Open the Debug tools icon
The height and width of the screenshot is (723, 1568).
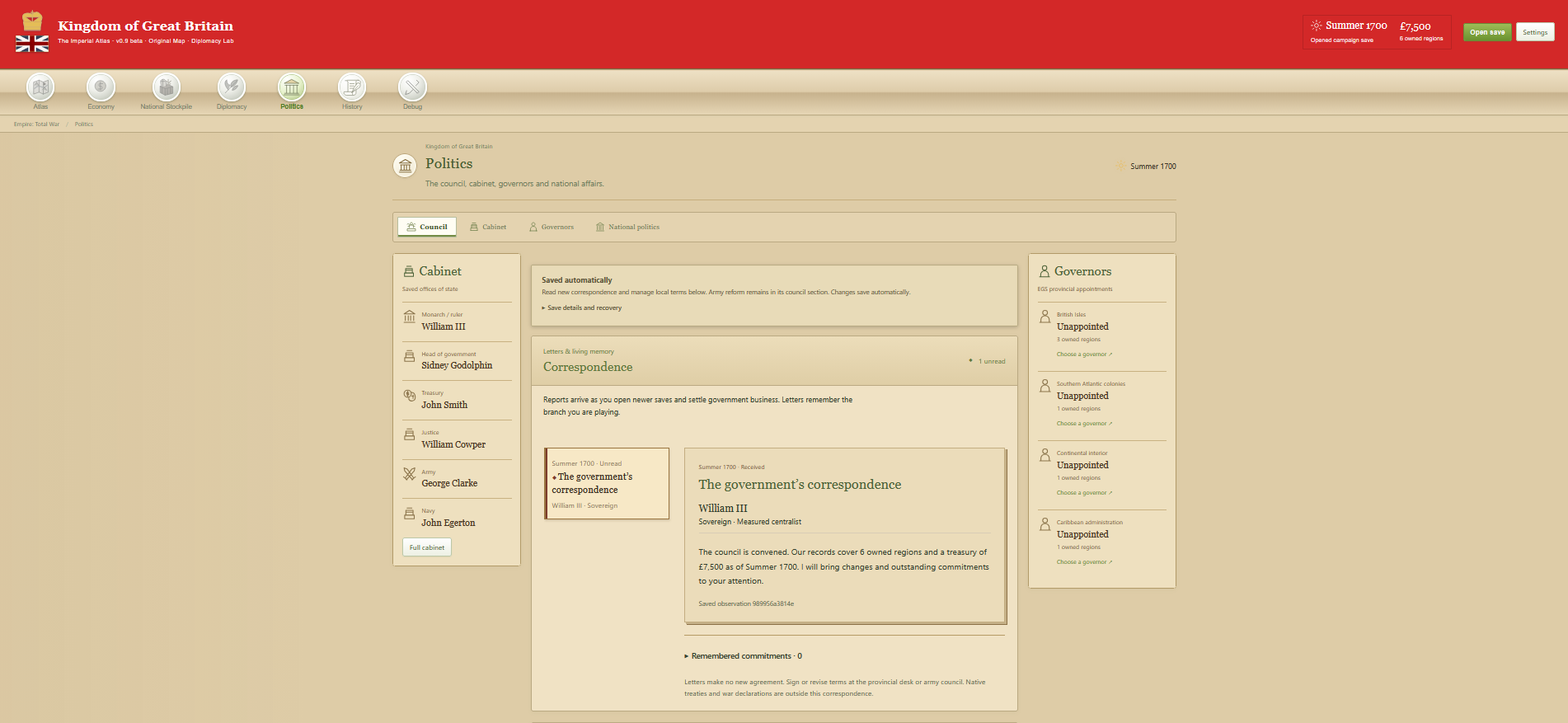coord(412,87)
